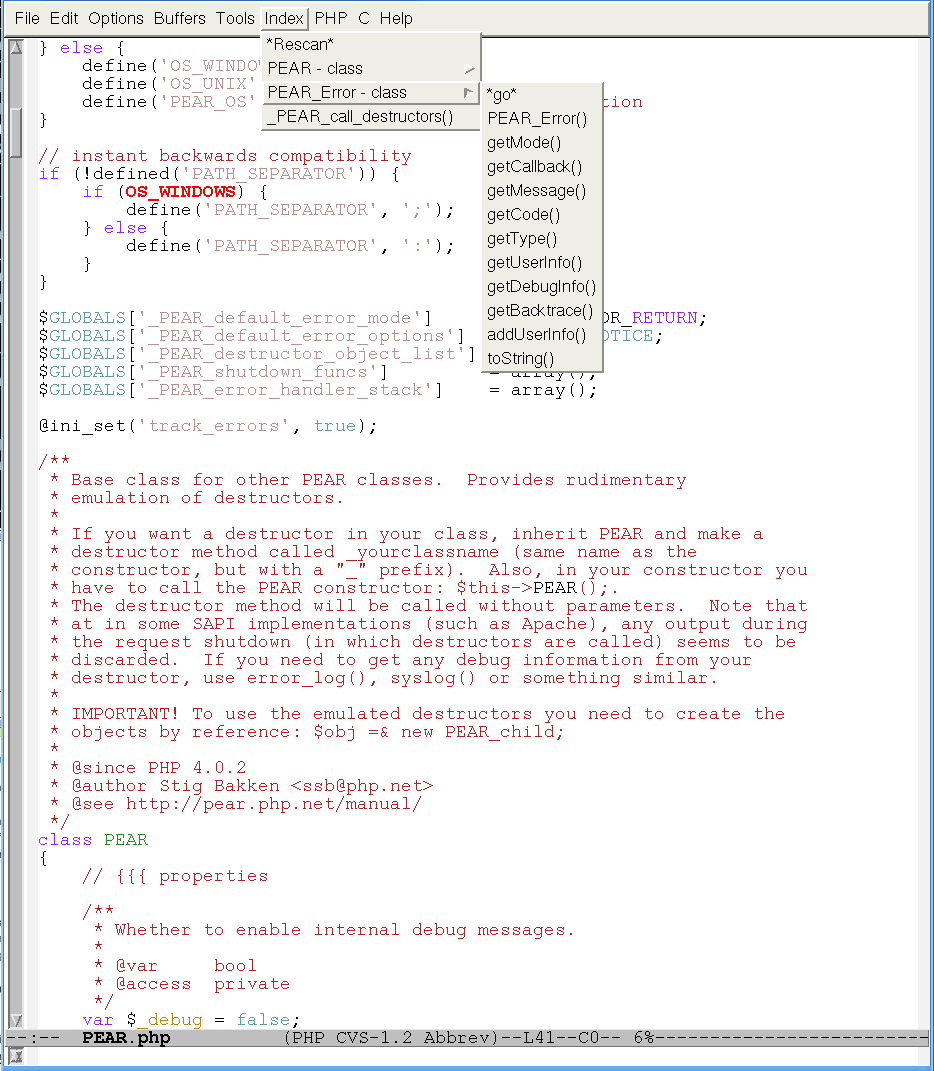
Task: Click the IMPORTANT! word in the comment
Action: (x=125, y=714)
